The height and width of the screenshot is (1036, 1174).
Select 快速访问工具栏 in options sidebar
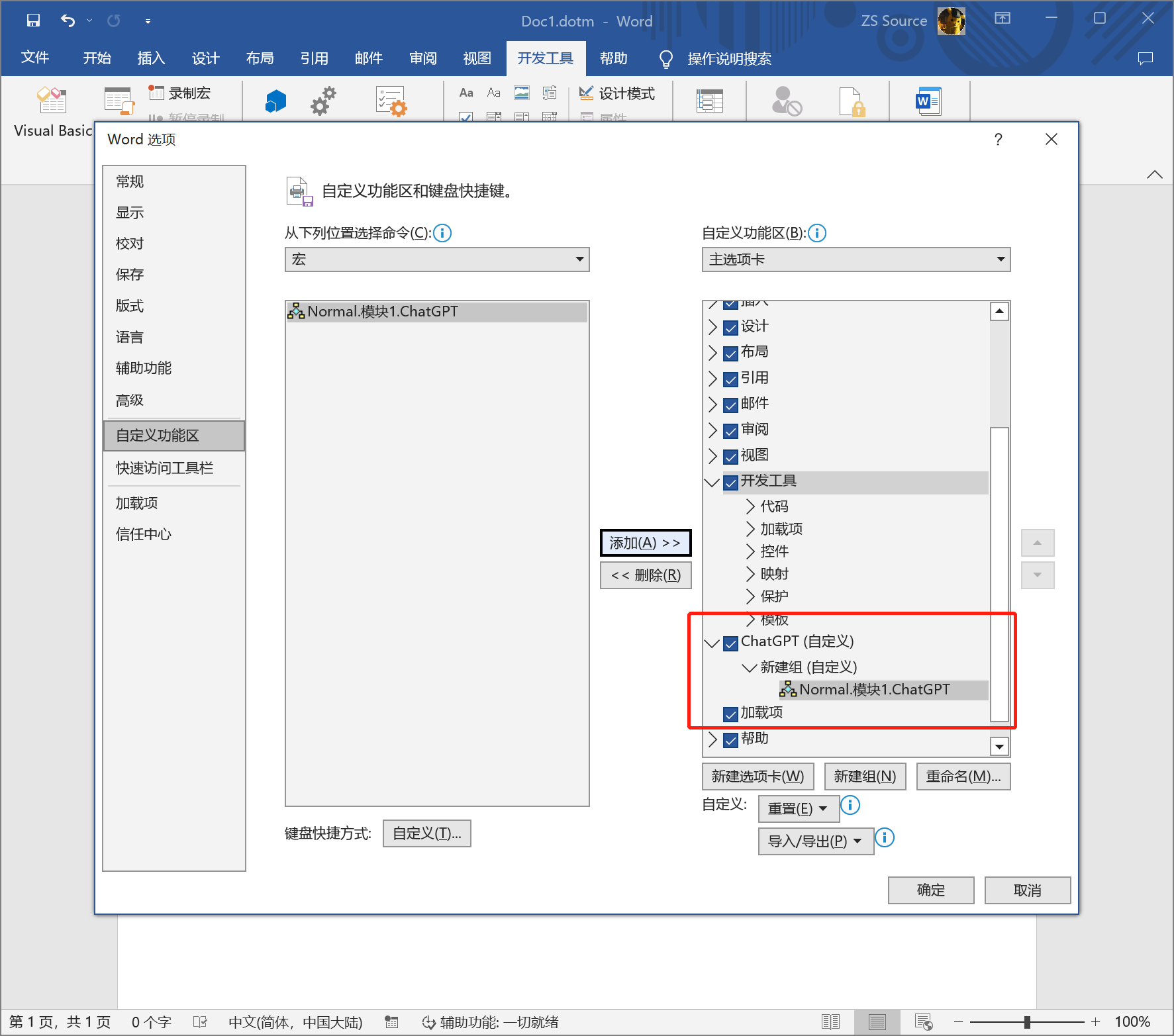[164, 468]
